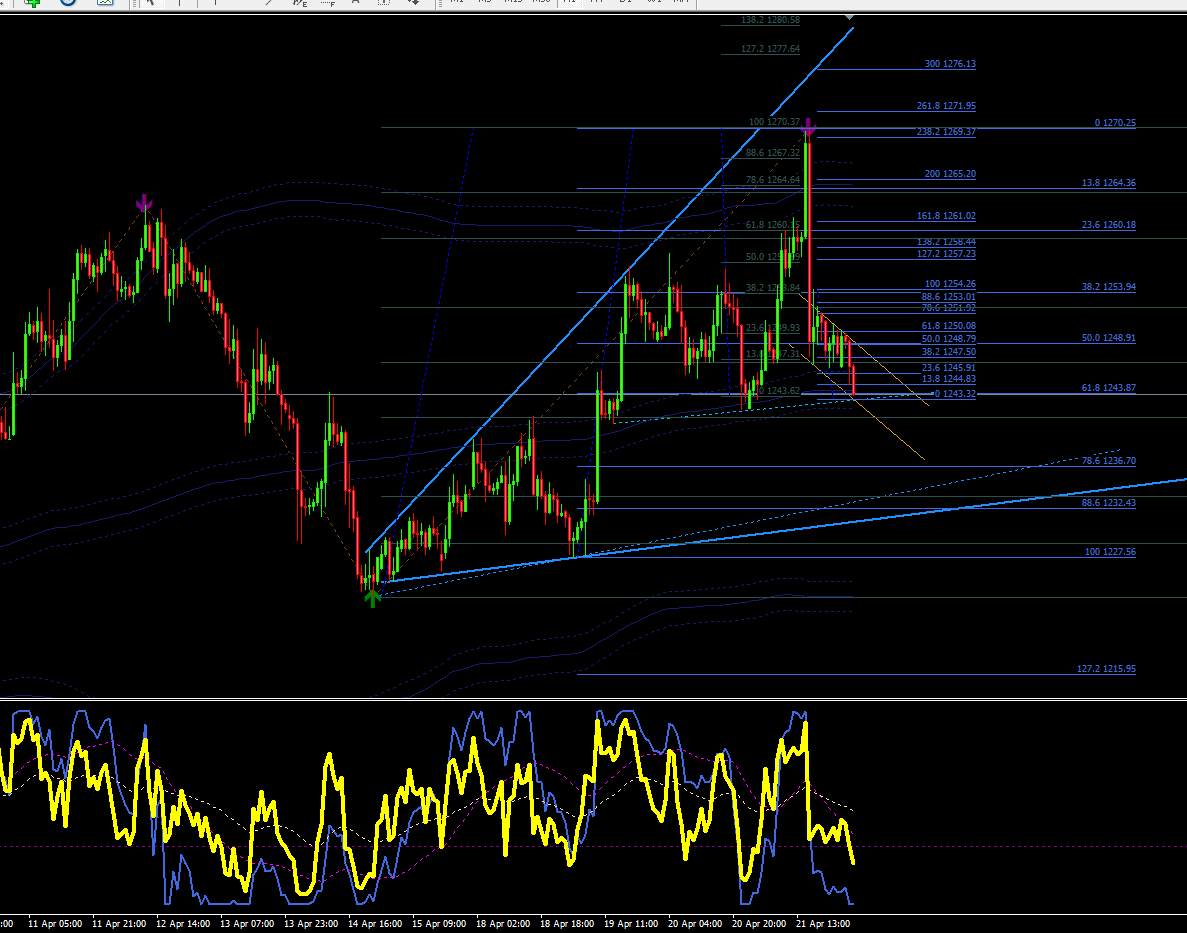The width and height of the screenshot is (1187, 933).
Task: Click time axis label 21 Apr 13:00
Action: (823, 924)
